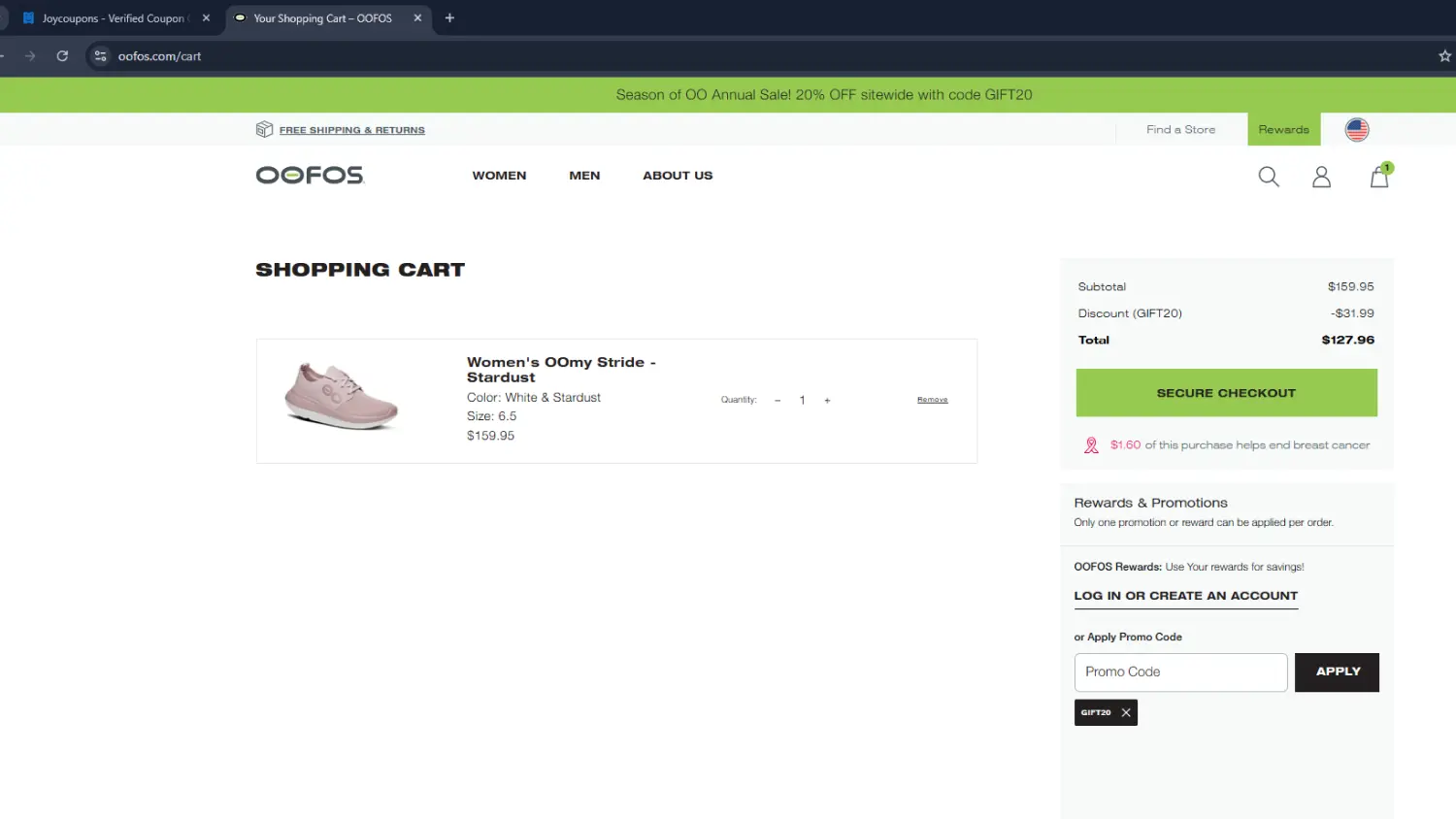Image resolution: width=1456 pixels, height=819 pixels.
Task: Bookmark this page with the star icon
Action: [x=1444, y=56]
